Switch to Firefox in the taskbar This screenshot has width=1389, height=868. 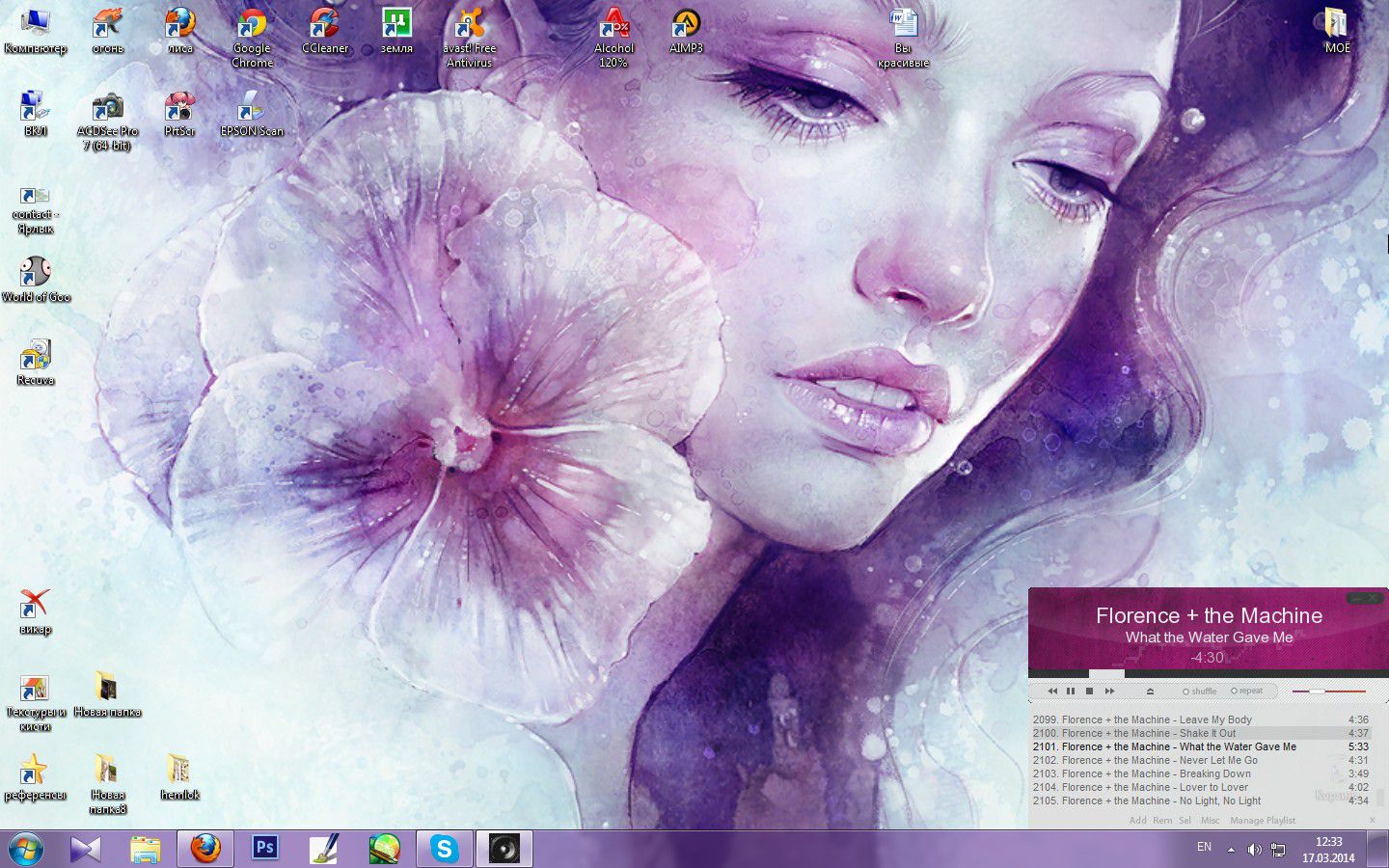pos(204,849)
